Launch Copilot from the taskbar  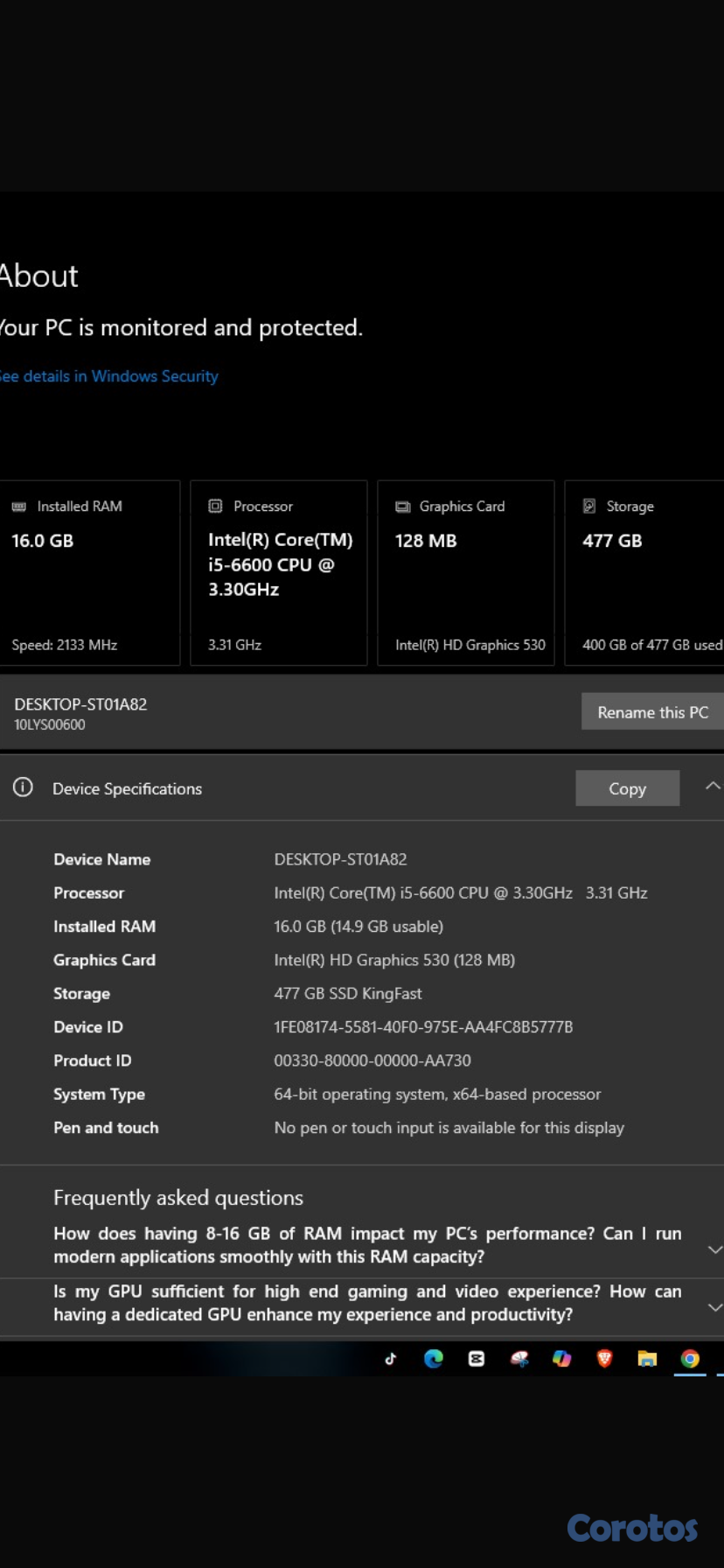click(x=561, y=1358)
